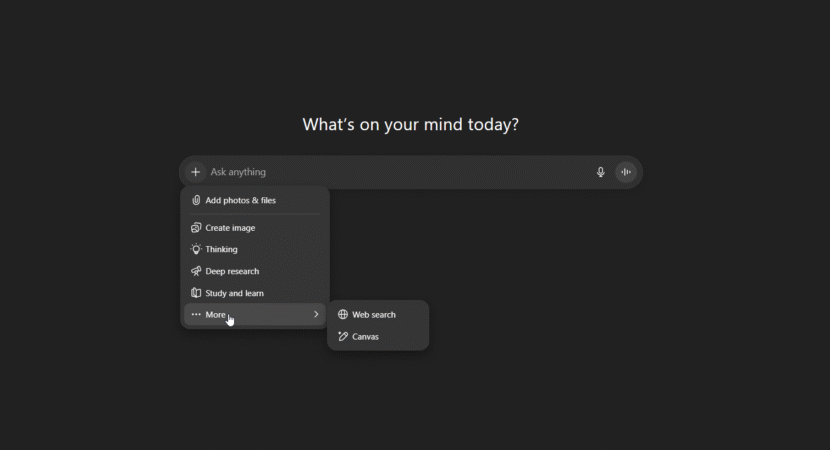Enable the "Thinking" mode label

point(222,249)
